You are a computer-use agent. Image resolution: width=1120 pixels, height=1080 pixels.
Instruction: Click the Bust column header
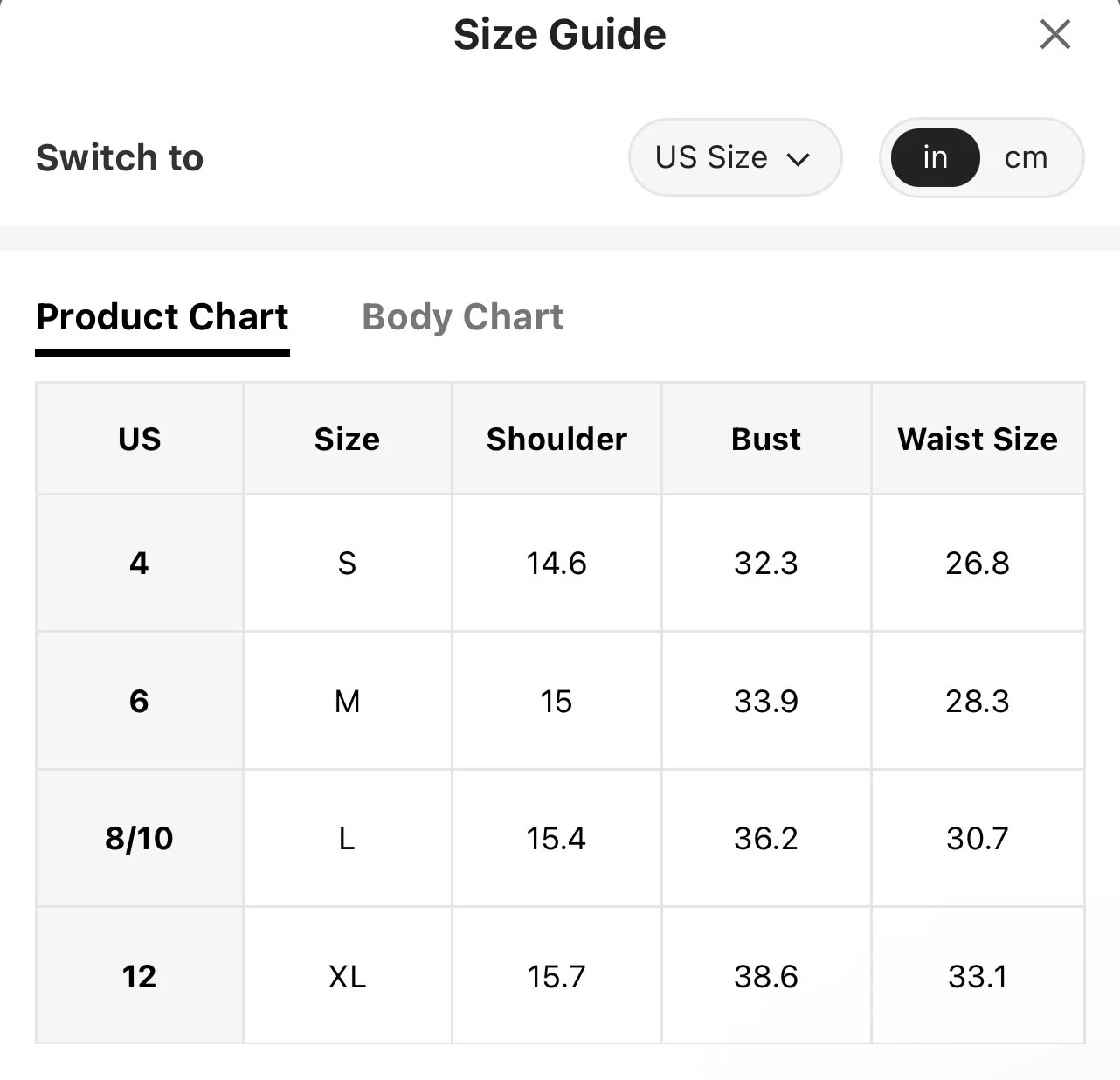[x=766, y=439]
